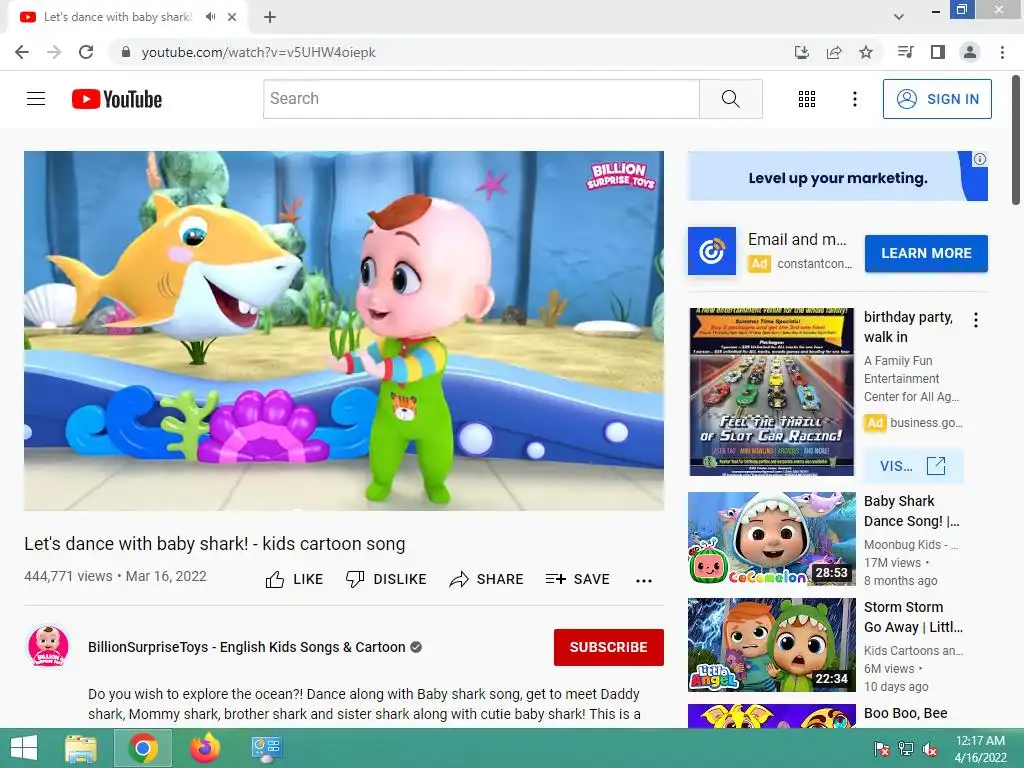Open Firefox from the taskbar
The width and height of the screenshot is (1024, 768).
click(x=205, y=748)
